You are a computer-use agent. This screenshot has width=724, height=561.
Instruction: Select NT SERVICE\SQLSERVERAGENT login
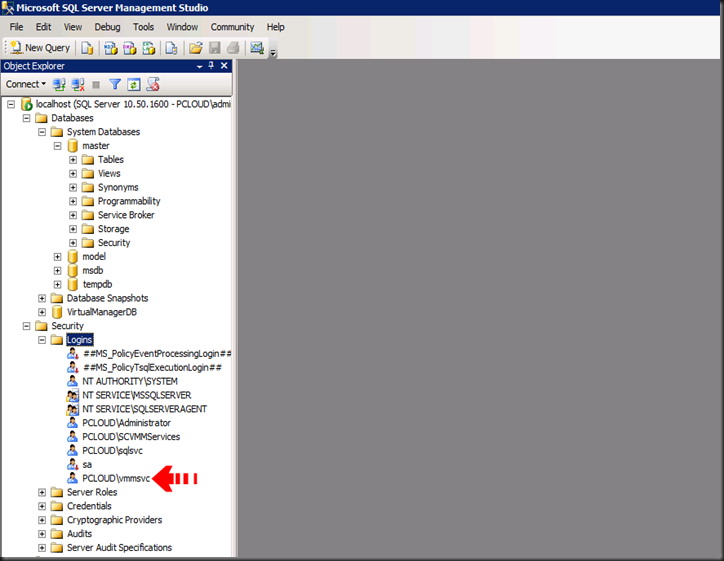(145, 409)
